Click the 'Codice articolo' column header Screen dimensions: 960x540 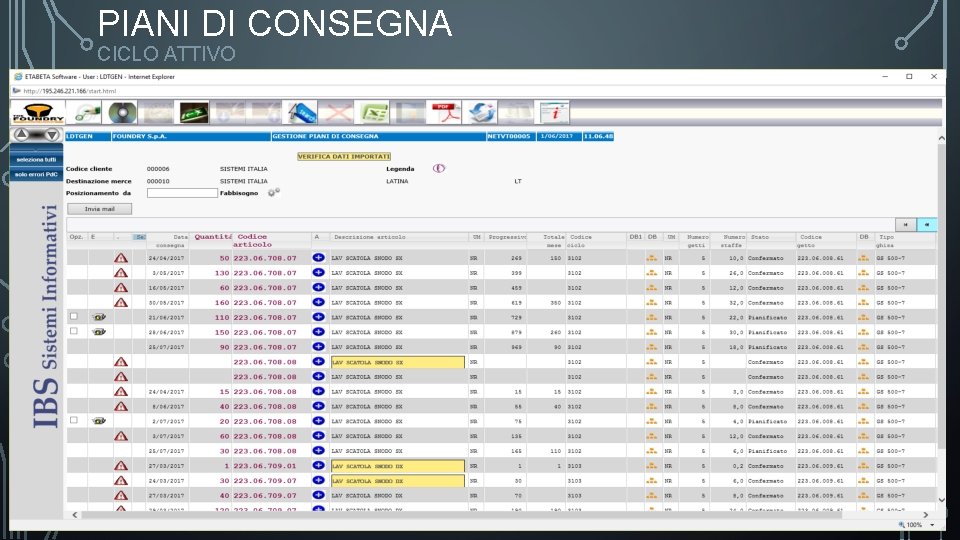point(252,240)
